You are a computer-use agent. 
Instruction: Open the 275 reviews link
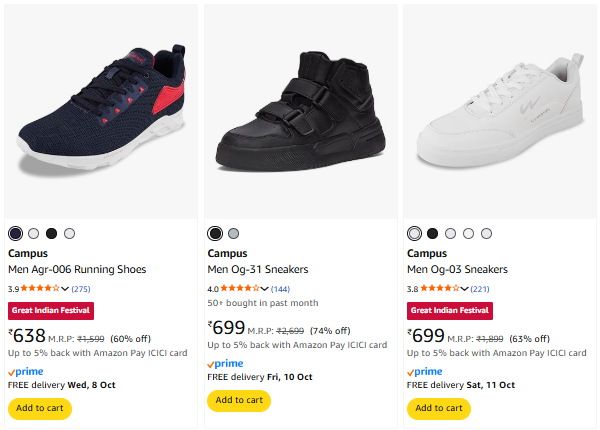[x=80, y=289]
